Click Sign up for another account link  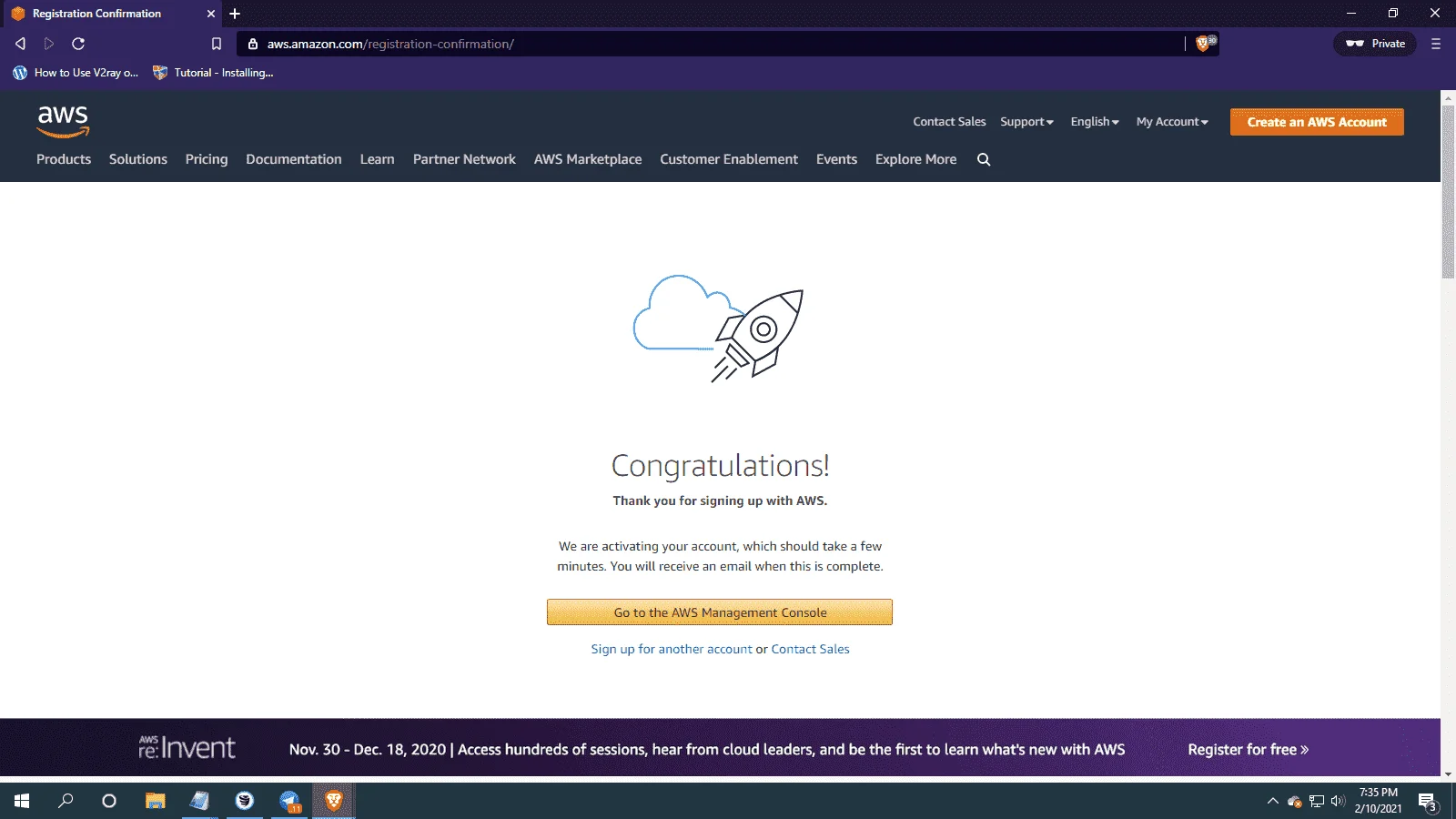pos(672,650)
